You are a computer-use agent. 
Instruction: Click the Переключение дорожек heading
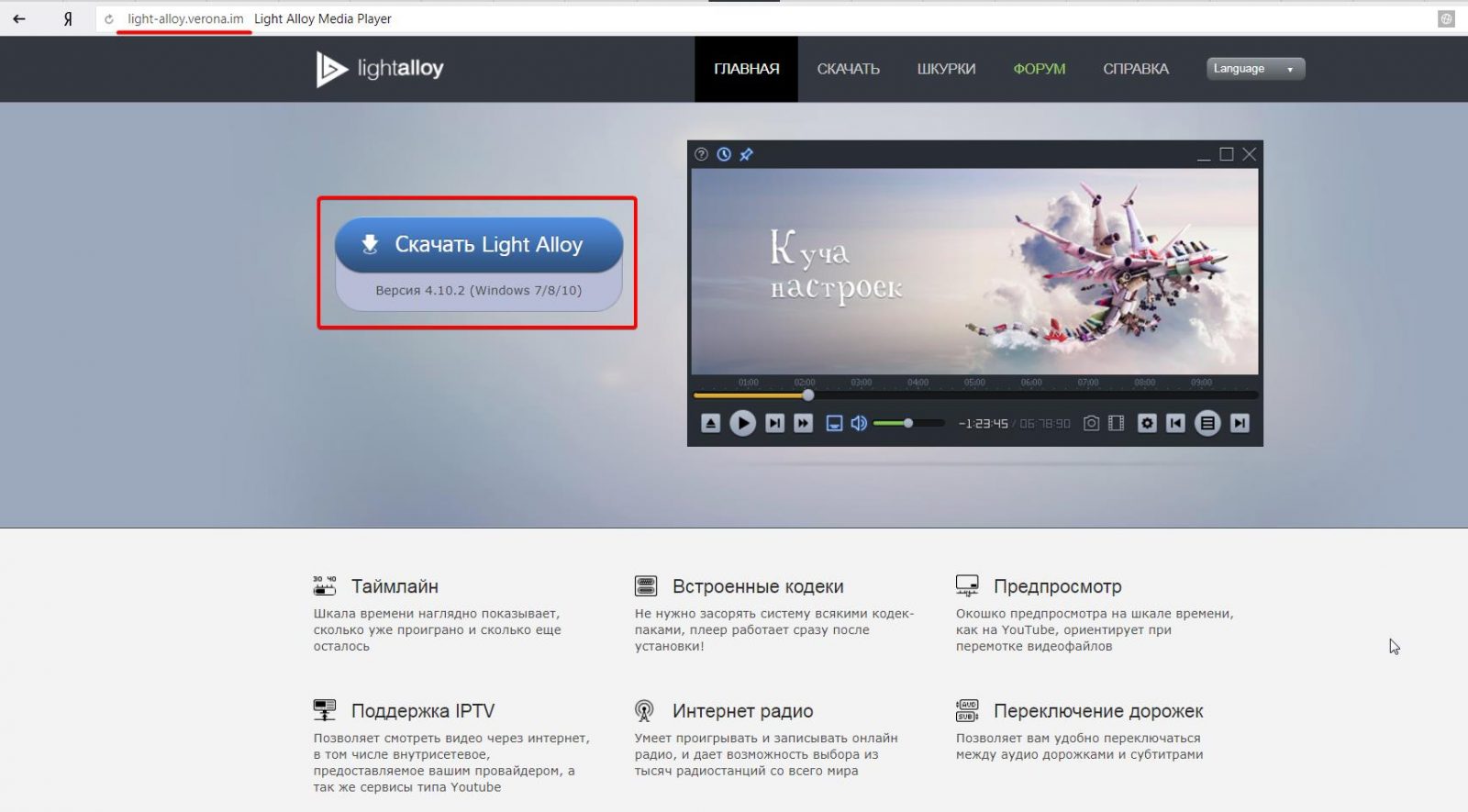pyautogui.click(x=1098, y=711)
